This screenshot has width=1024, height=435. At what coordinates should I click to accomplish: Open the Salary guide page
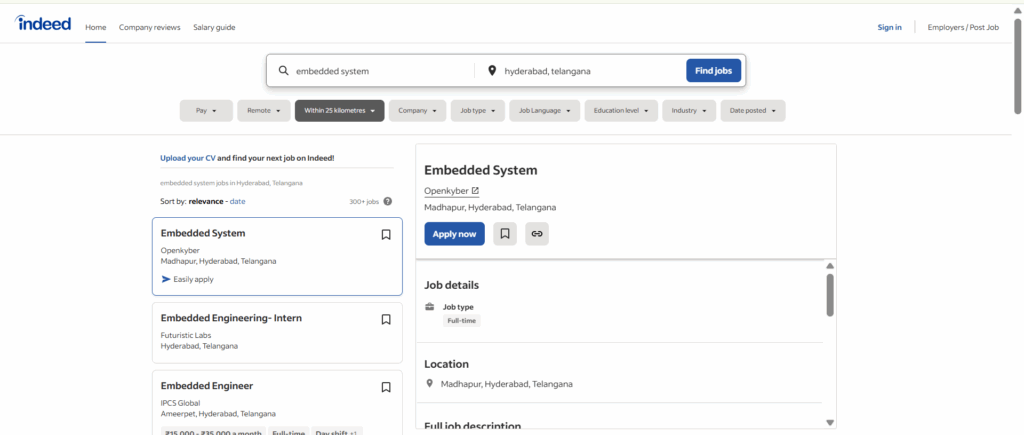[214, 27]
